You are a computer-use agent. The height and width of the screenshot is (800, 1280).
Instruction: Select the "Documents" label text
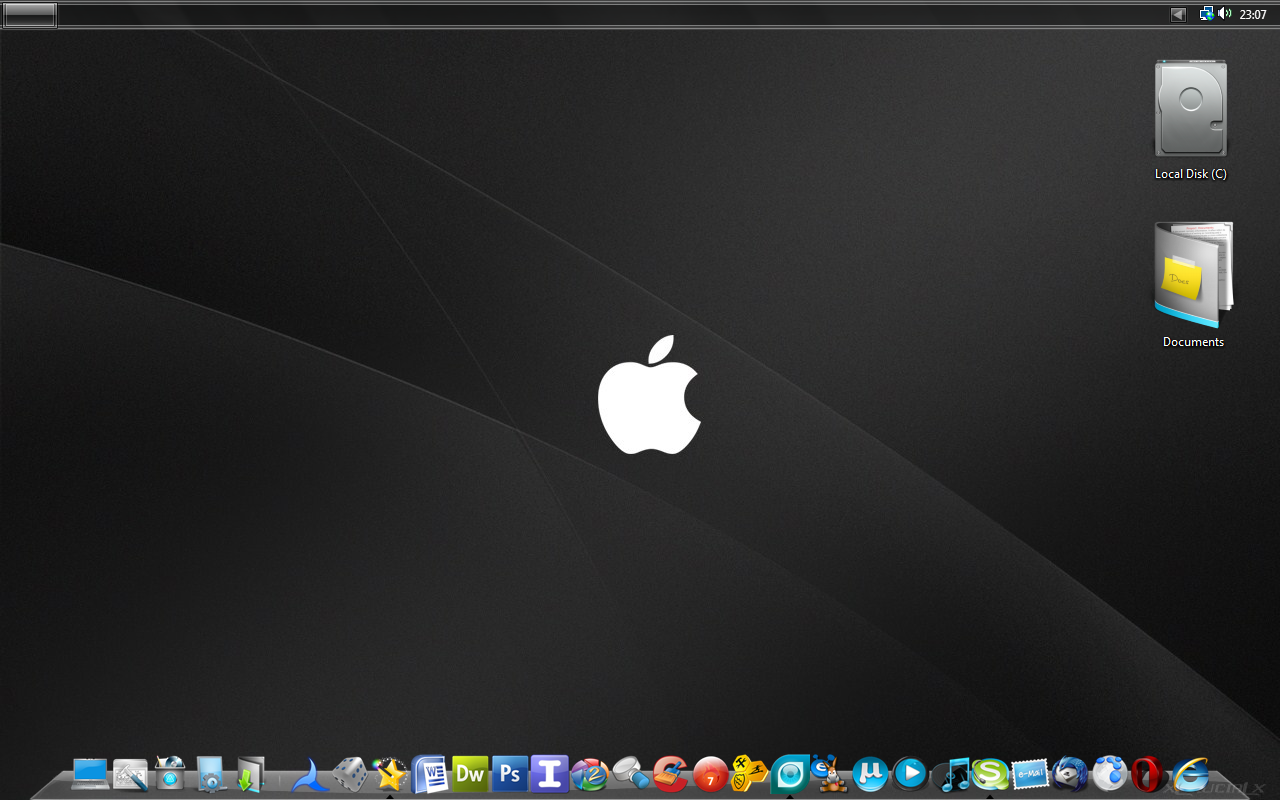(x=1193, y=342)
